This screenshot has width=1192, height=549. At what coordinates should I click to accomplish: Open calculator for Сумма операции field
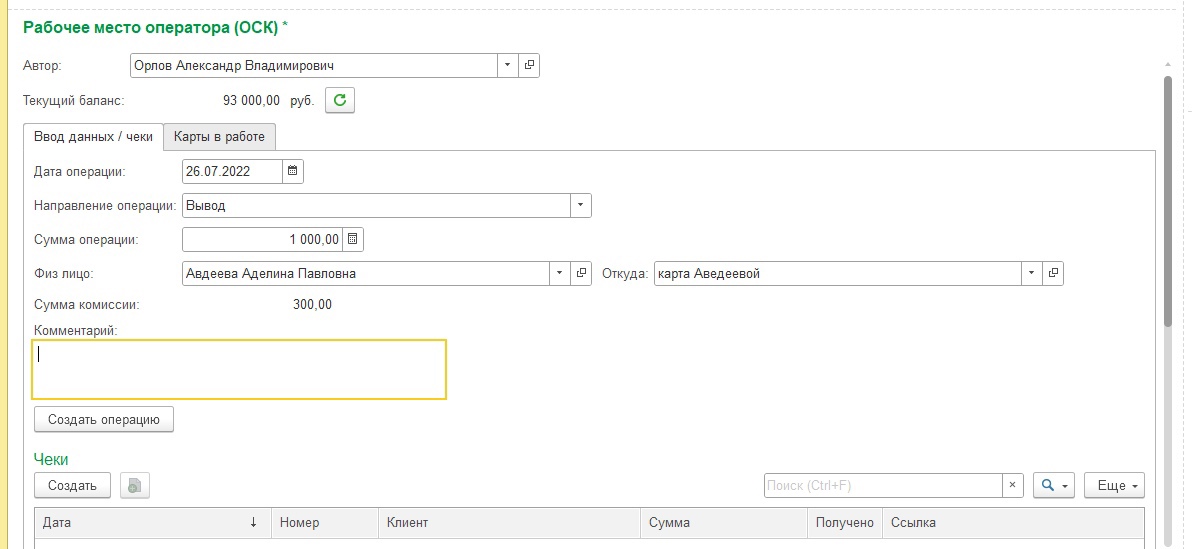[353, 240]
